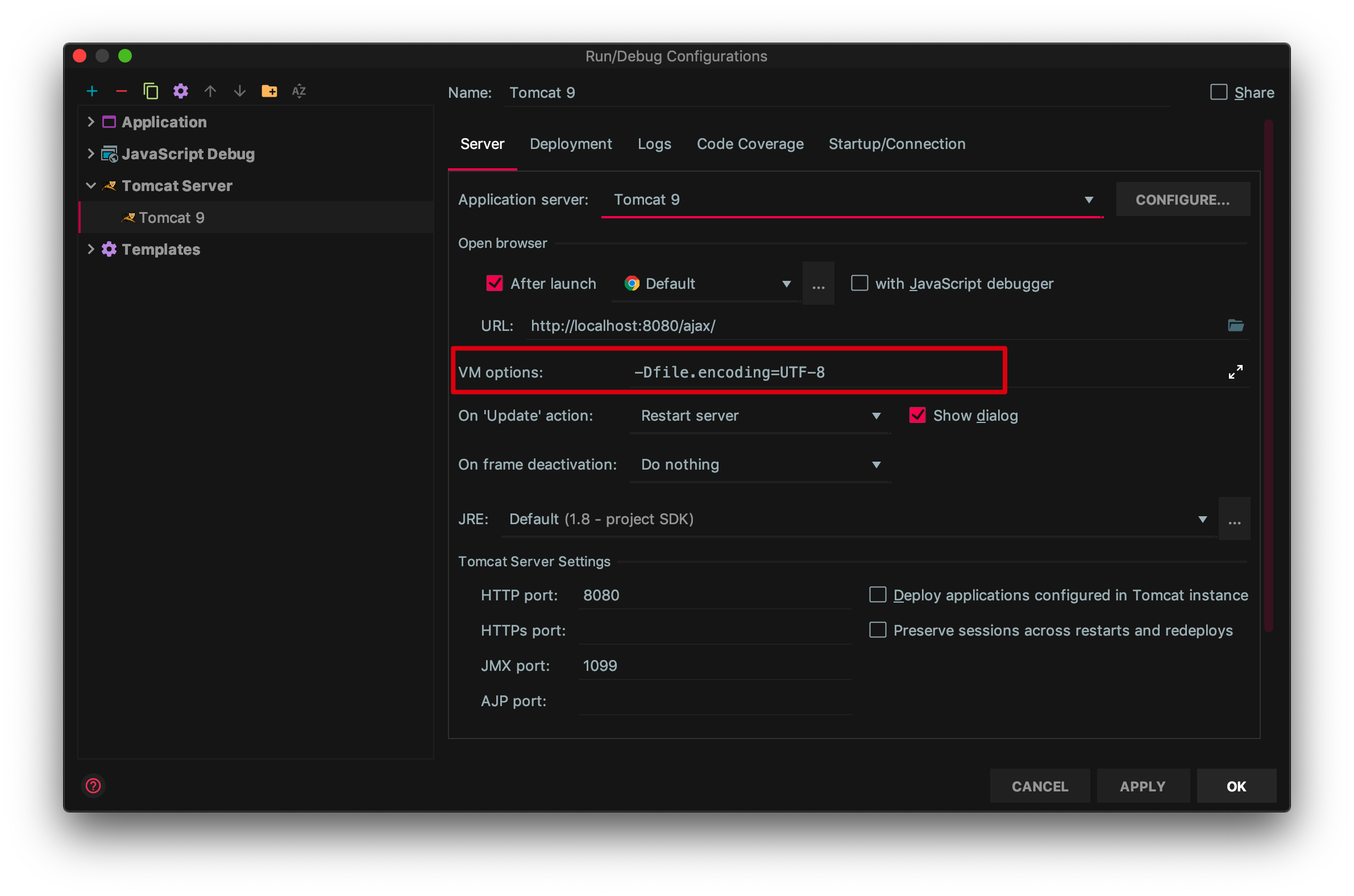This screenshot has height=896, width=1354.
Task: Click the sort configurations alphabetically icon
Action: 299,92
